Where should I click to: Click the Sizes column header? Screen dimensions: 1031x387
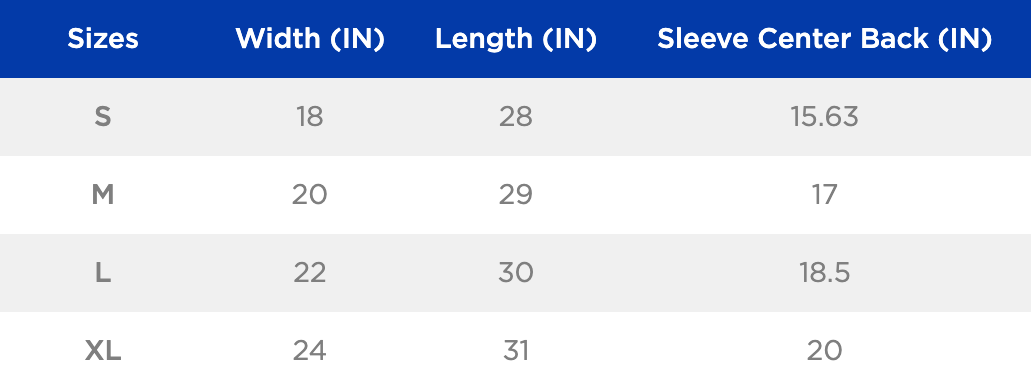[x=103, y=39]
